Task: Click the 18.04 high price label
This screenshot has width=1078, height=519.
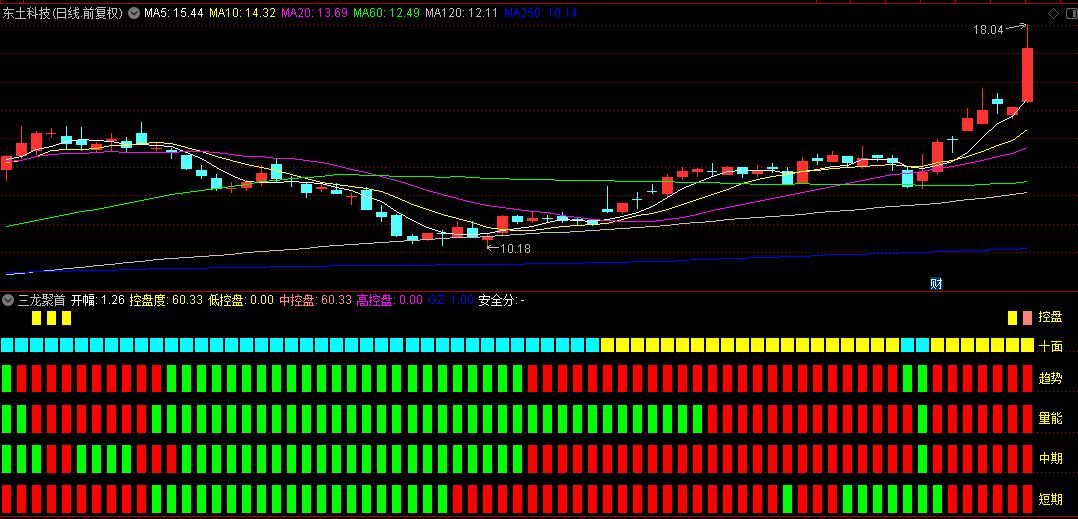Action: coord(988,30)
